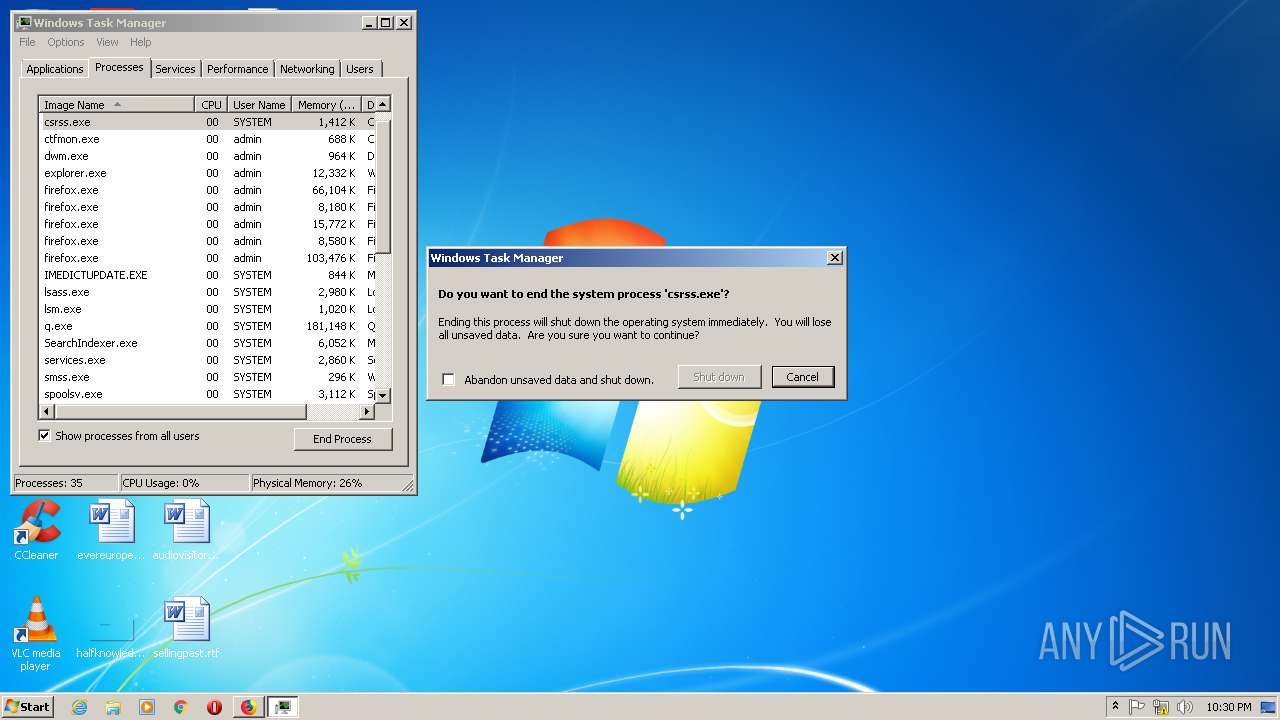Image resolution: width=1280 pixels, height=720 pixels.
Task: Select the IMEDICTUPDATE.EXE process row
Action: point(207,275)
